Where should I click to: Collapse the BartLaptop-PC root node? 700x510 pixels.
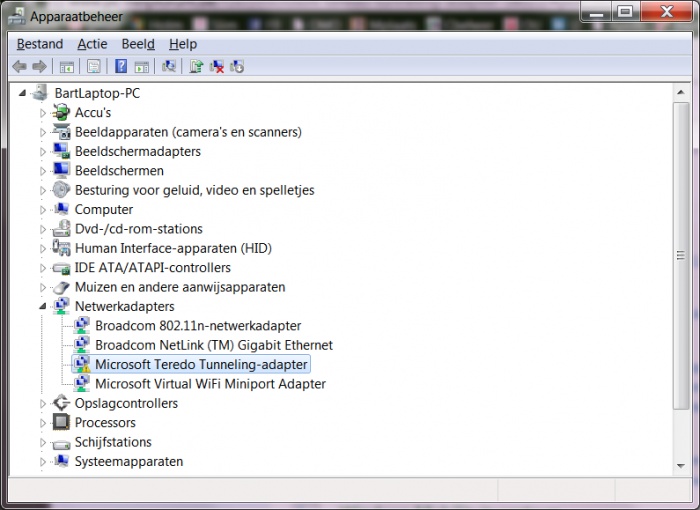click(x=22, y=93)
